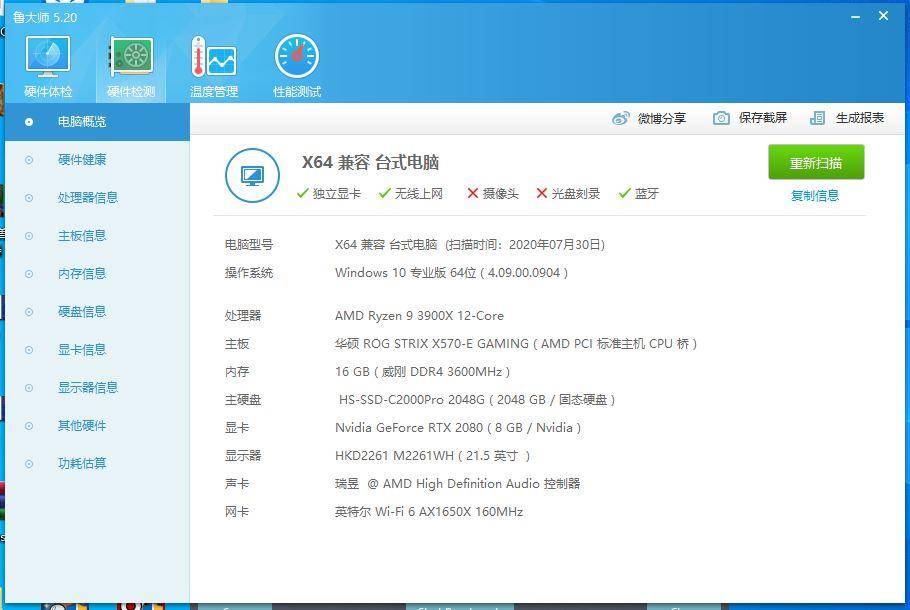The width and height of the screenshot is (910, 610).
Task: Click the 声卡 row label
Action: pos(237,484)
